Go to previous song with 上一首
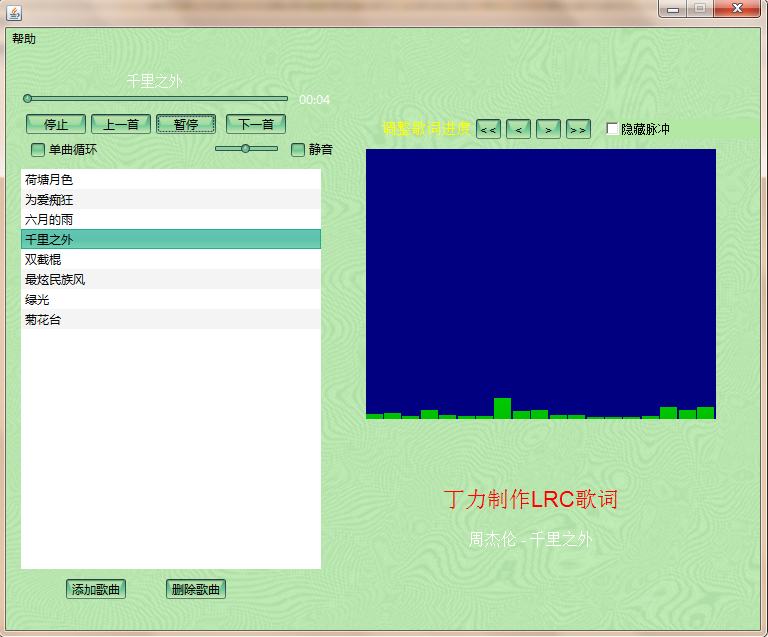This screenshot has height=637, width=768. [x=121, y=124]
